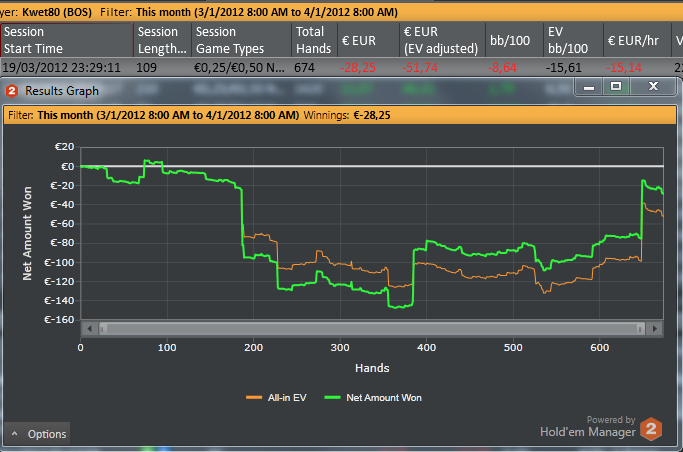This screenshot has height=452, width=683.
Task: Click the -15,14 EUR/hr cell
Action: (x=624, y=68)
